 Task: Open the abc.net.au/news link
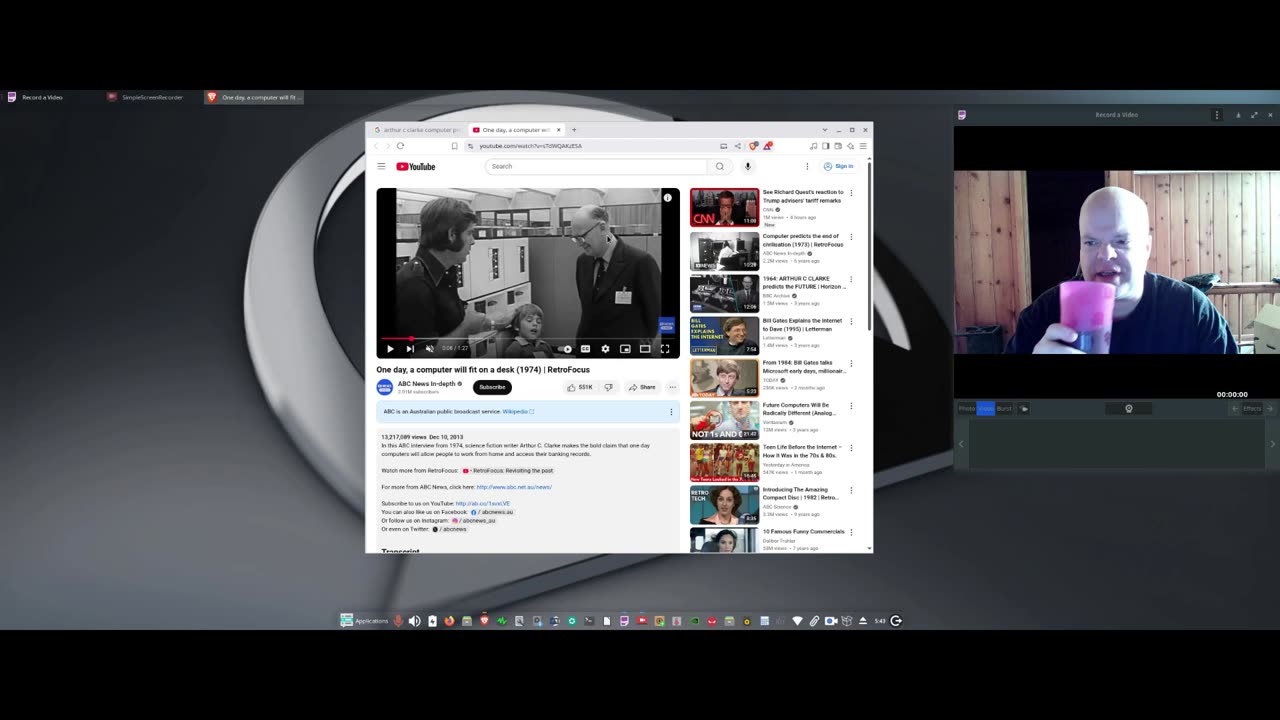pos(514,487)
